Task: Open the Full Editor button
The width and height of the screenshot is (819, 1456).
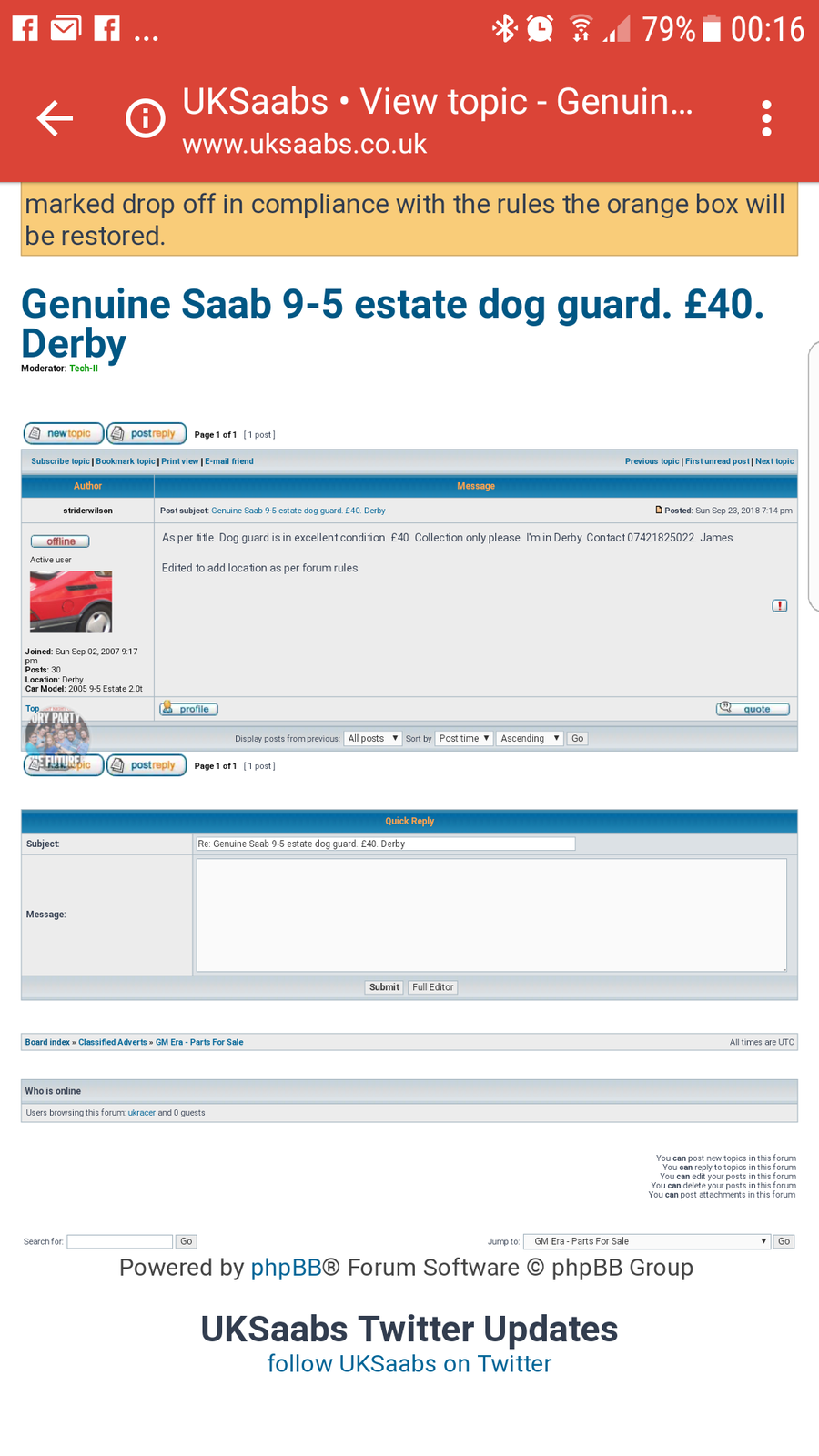Action: click(x=432, y=987)
